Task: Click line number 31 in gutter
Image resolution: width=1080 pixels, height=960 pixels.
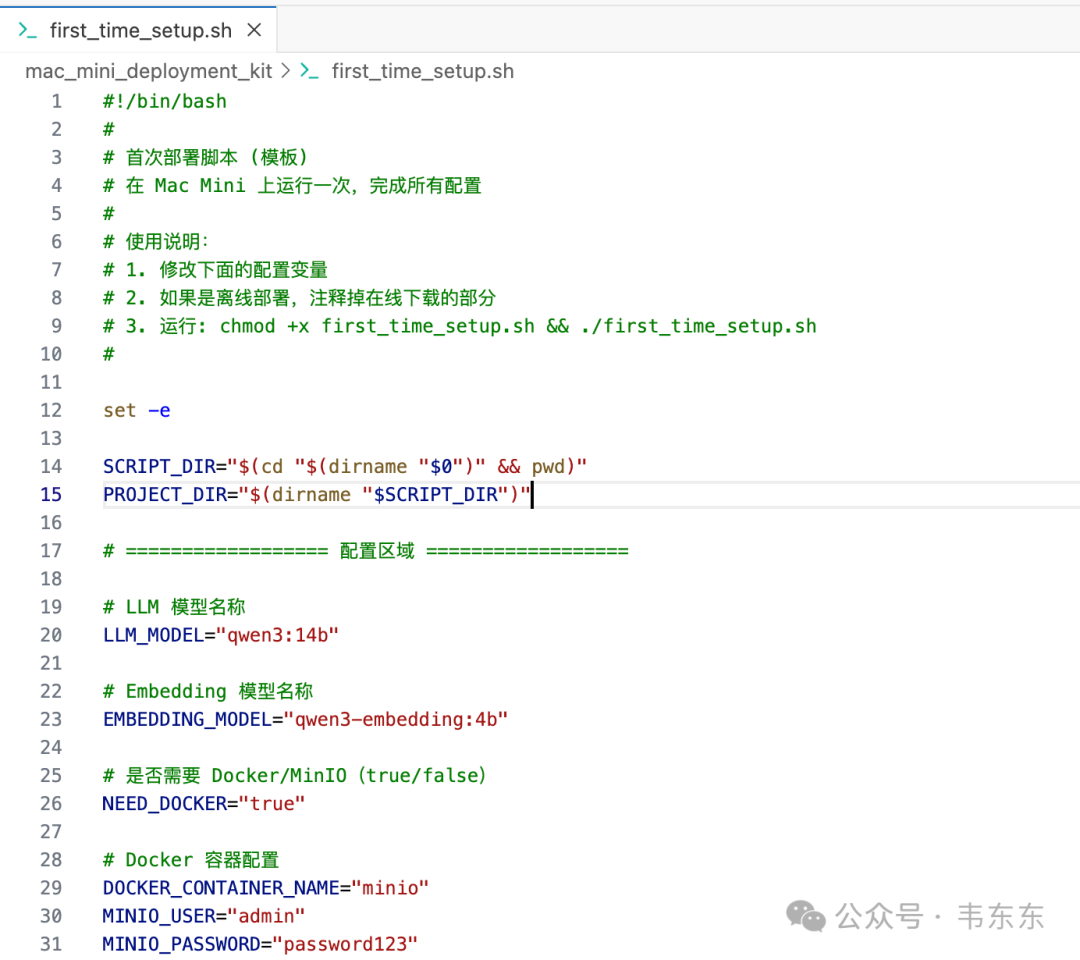Action: [x=51, y=944]
